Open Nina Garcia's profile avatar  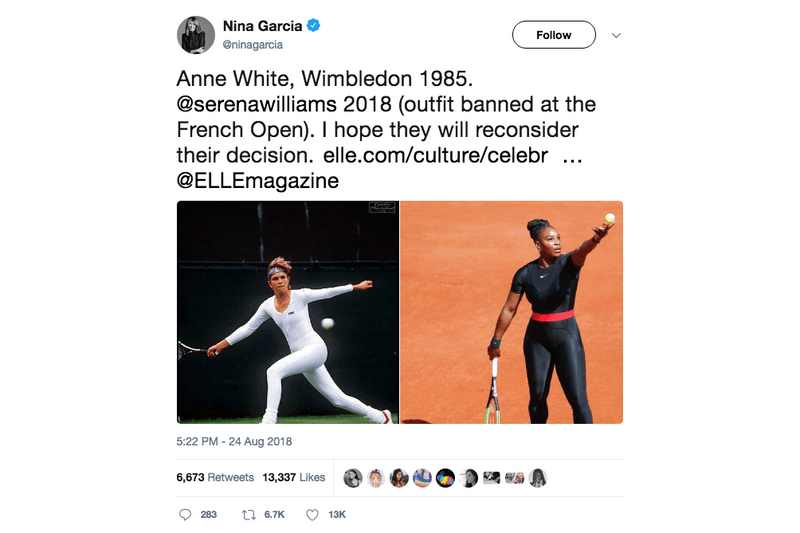[x=196, y=35]
